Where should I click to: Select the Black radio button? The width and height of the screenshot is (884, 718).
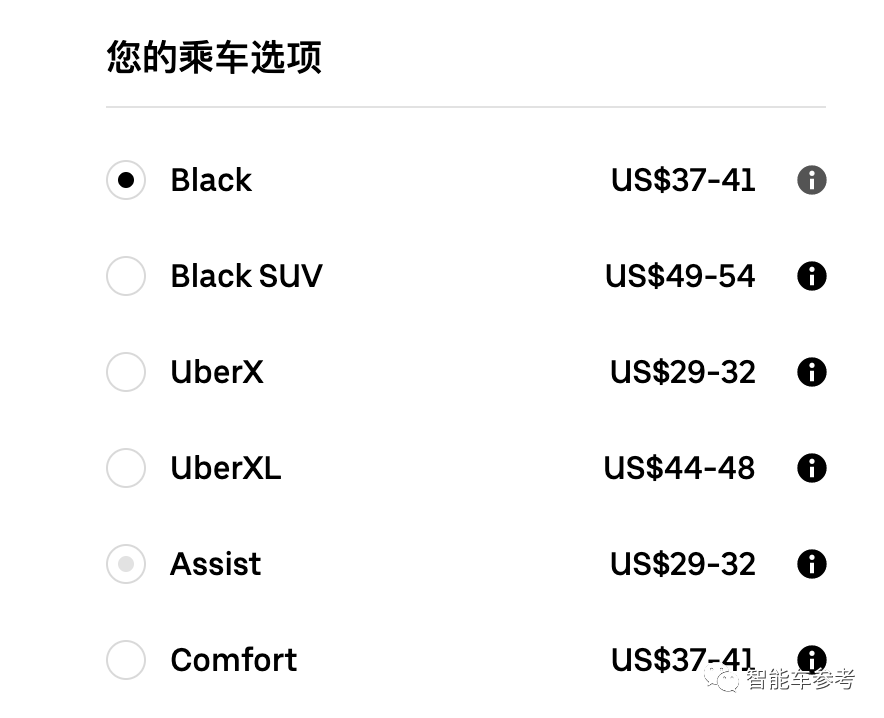point(126,180)
